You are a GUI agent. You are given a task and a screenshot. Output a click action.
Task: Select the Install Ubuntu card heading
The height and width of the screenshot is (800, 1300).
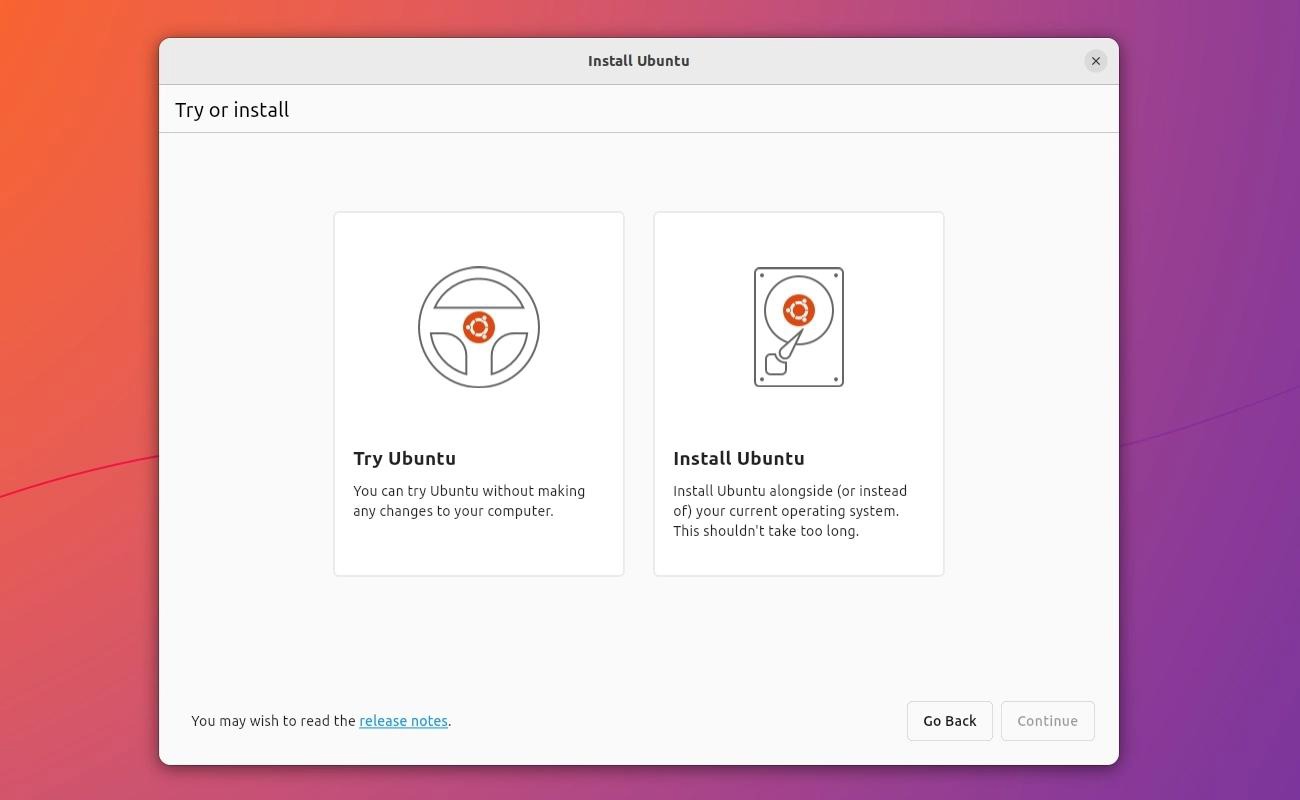pyautogui.click(x=739, y=458)
